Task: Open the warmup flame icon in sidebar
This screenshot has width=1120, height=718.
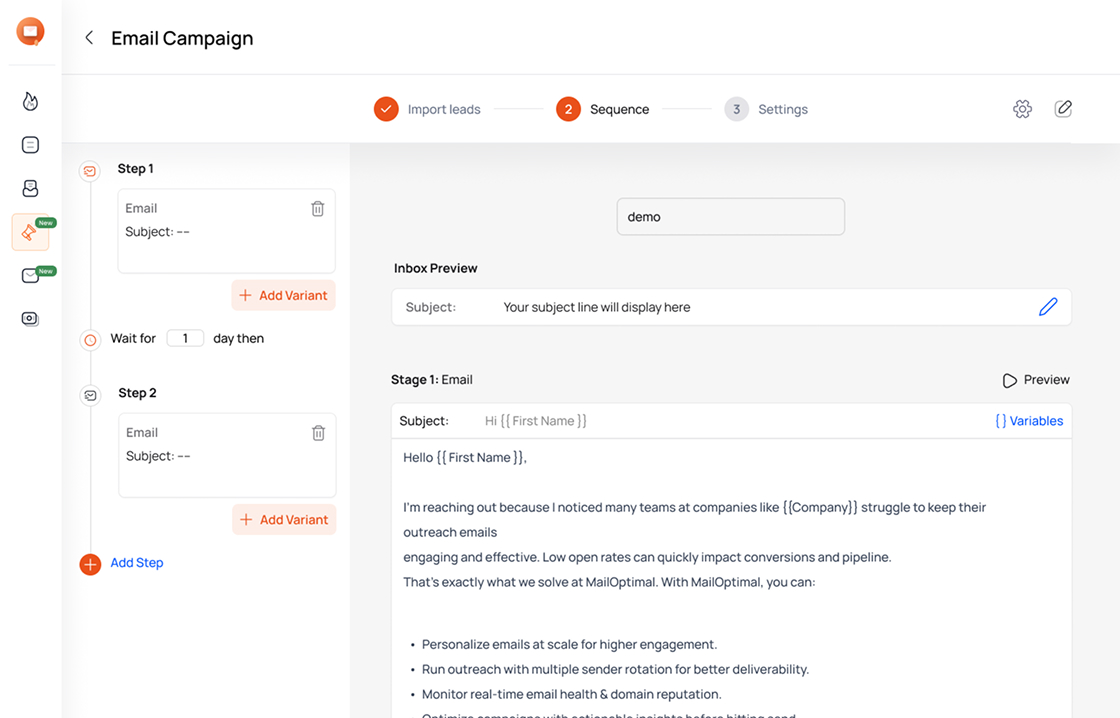Action: click(x=30, y=101)
